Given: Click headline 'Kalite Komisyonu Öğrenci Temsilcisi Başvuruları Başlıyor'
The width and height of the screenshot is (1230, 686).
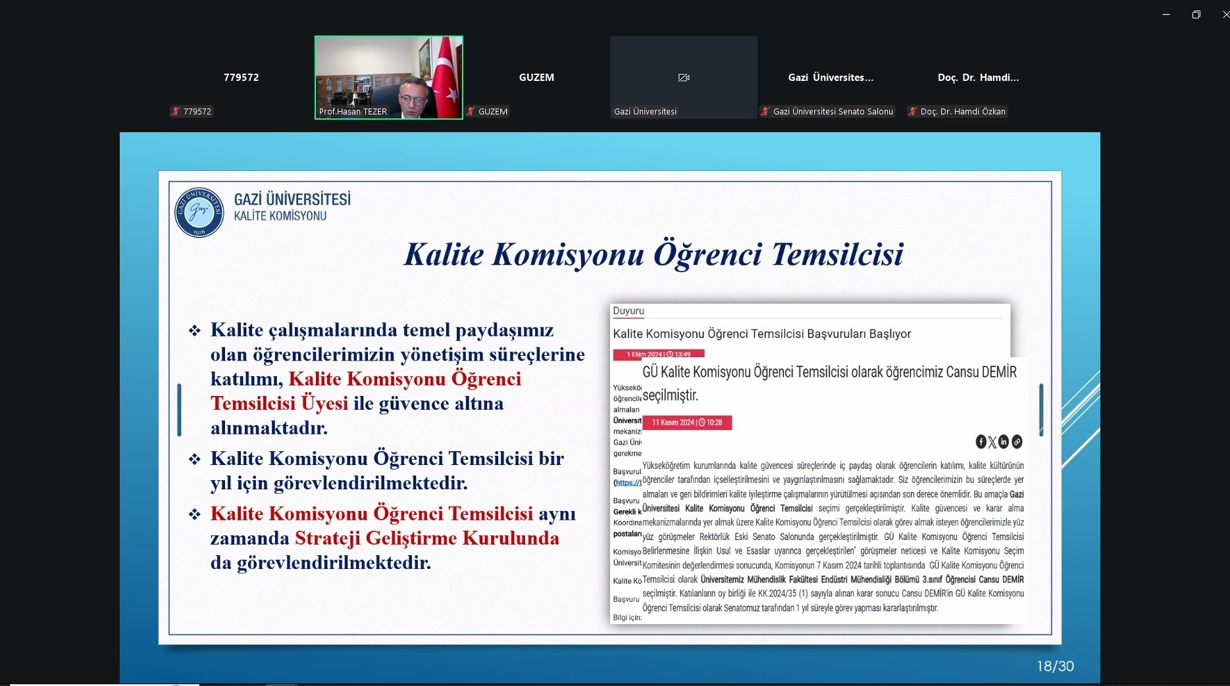Looking at the screenshot, I should [x=762, y=334].
